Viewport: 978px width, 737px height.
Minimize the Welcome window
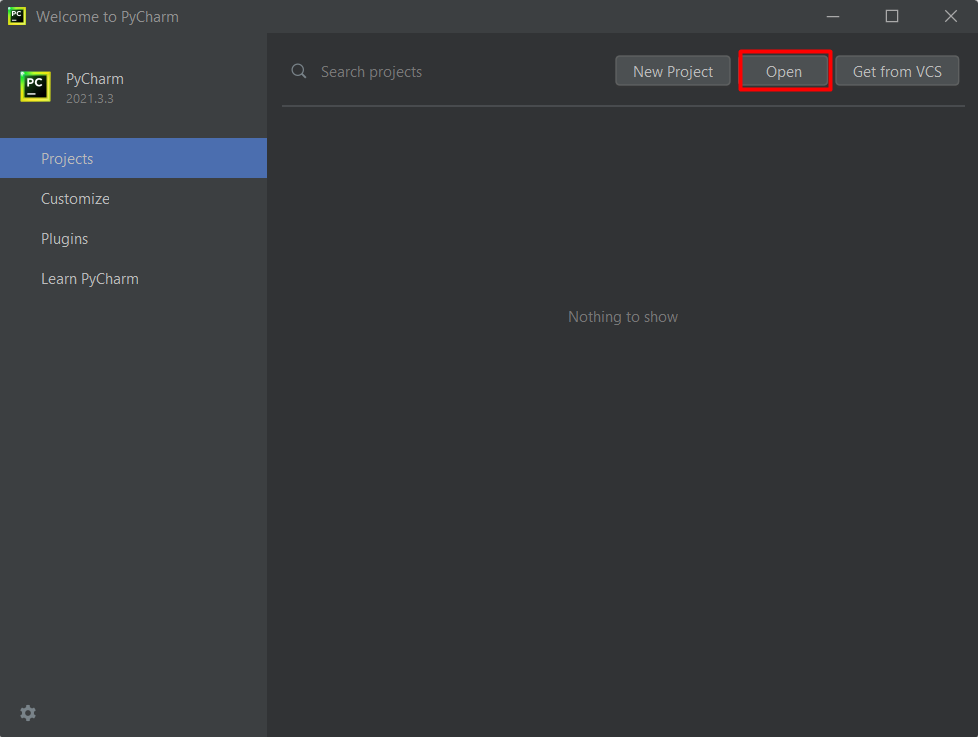pyautogui.click(x=833, y=16)
